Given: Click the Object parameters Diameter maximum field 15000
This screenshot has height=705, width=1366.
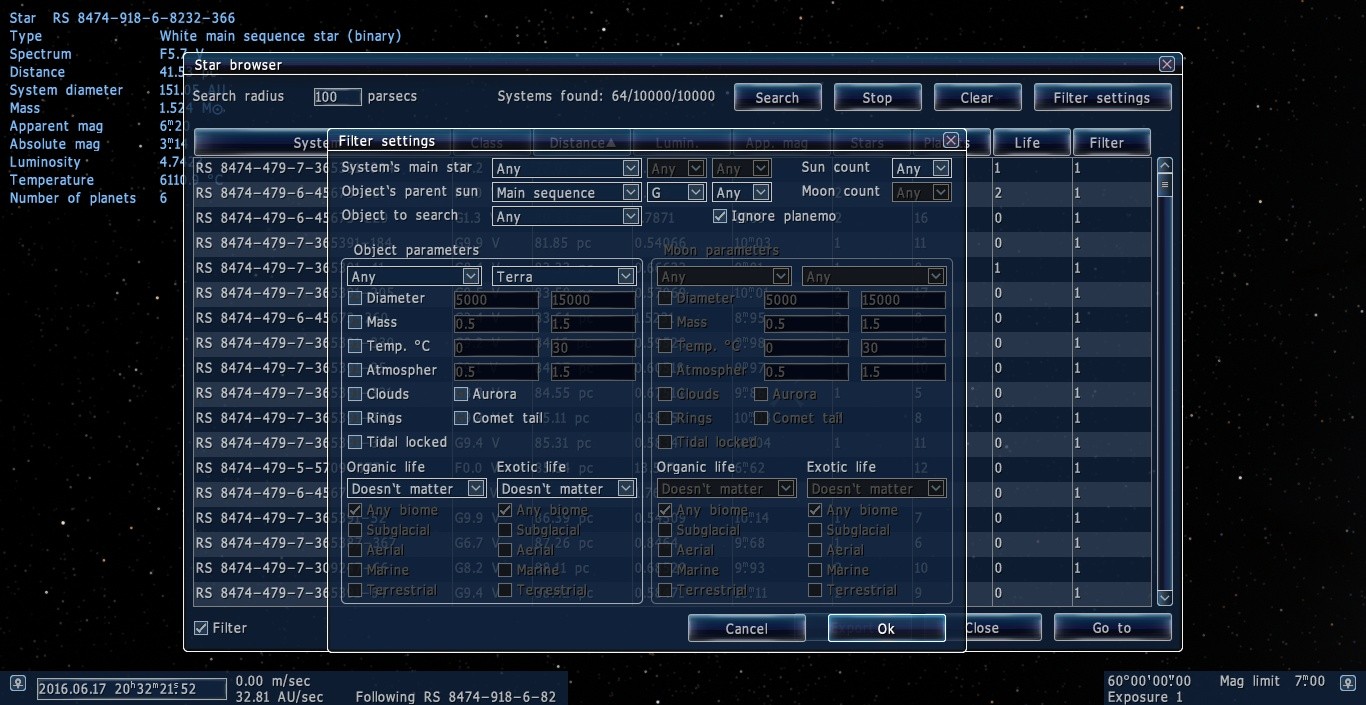Looking at the screenshot, I should 593,299.
